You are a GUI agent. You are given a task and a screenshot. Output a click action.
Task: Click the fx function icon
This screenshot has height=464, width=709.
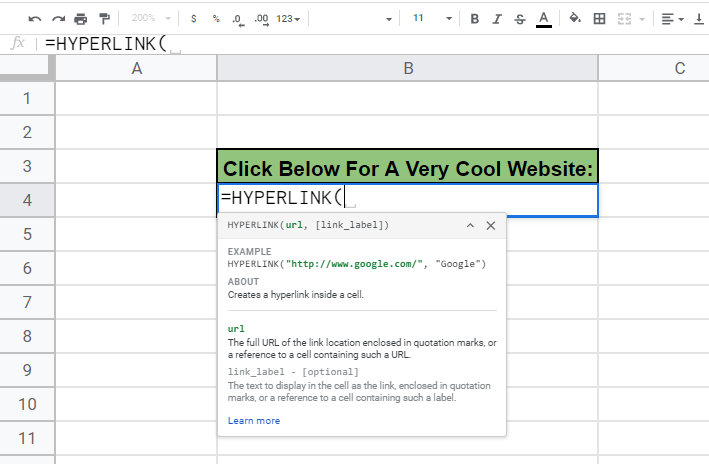(17, 43)
